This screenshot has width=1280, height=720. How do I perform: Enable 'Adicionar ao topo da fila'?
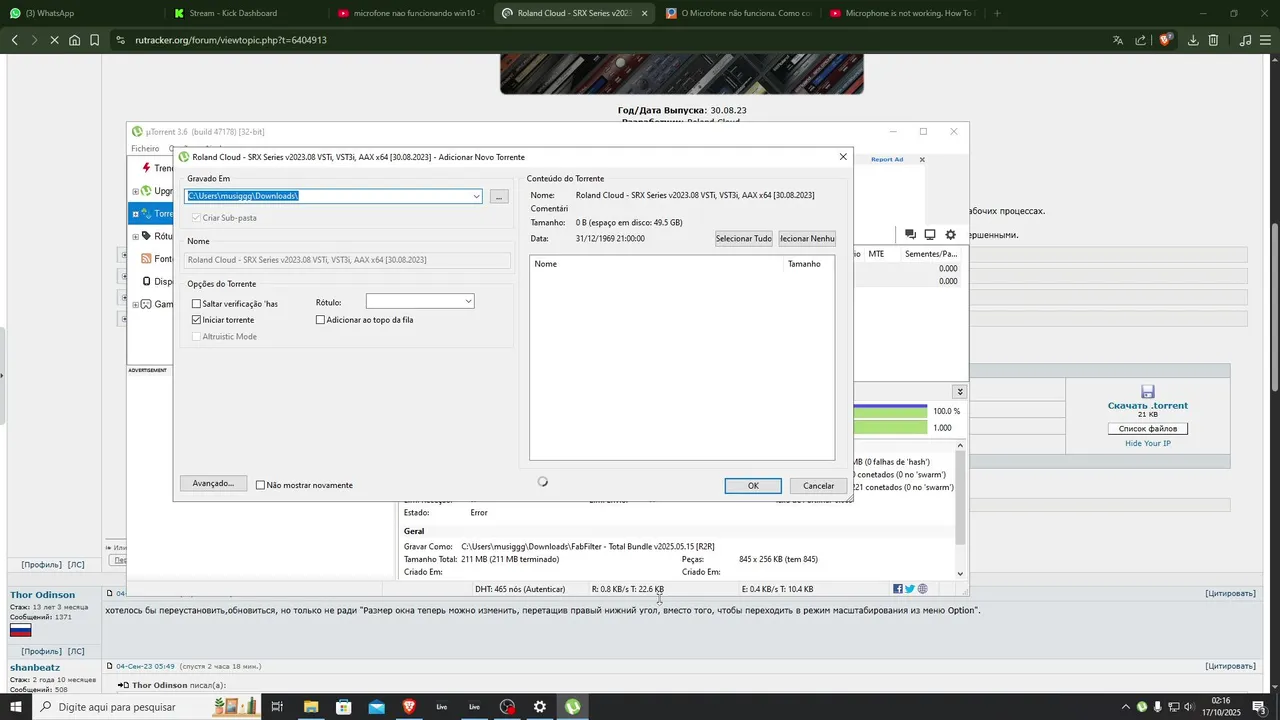point(320,320)
